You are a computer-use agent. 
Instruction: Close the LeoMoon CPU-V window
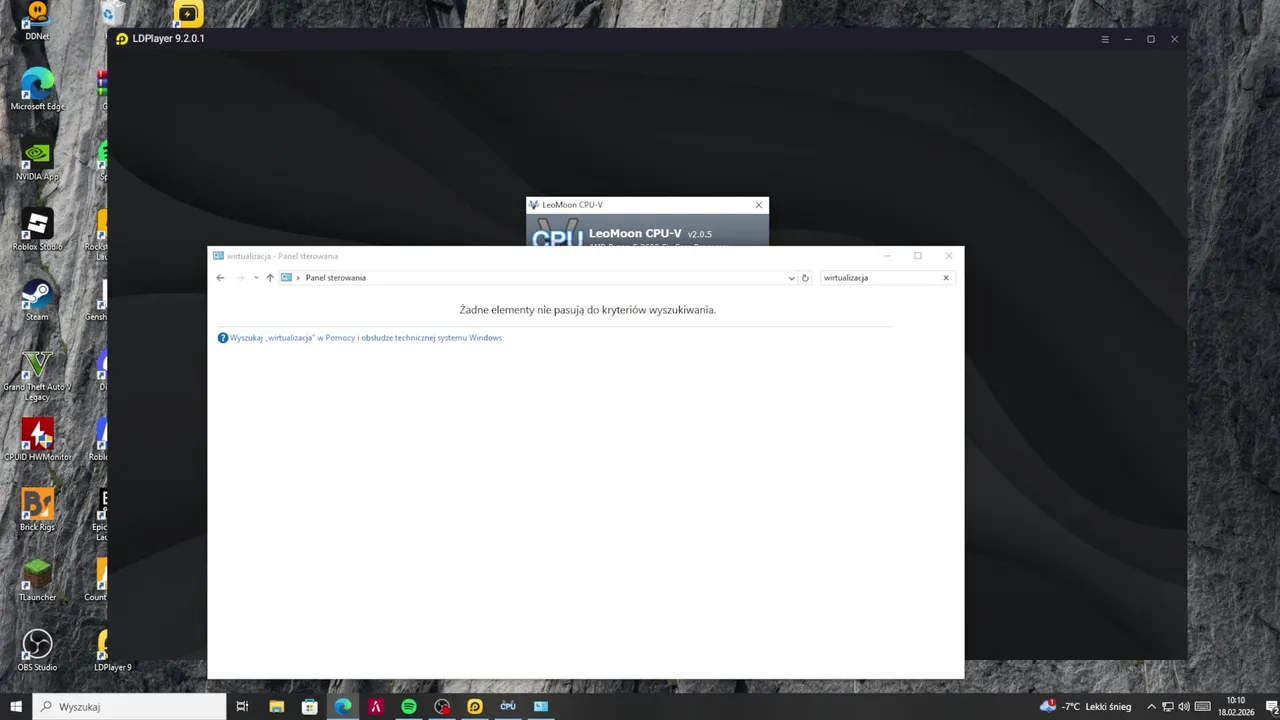[x=759, y=205]
